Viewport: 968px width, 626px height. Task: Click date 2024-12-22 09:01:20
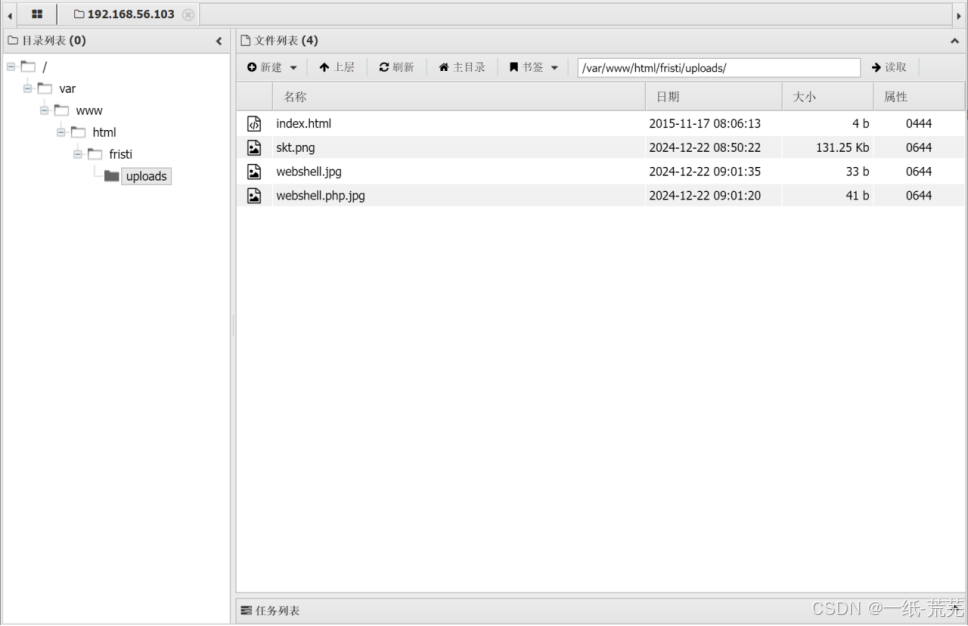pos(704,196)
